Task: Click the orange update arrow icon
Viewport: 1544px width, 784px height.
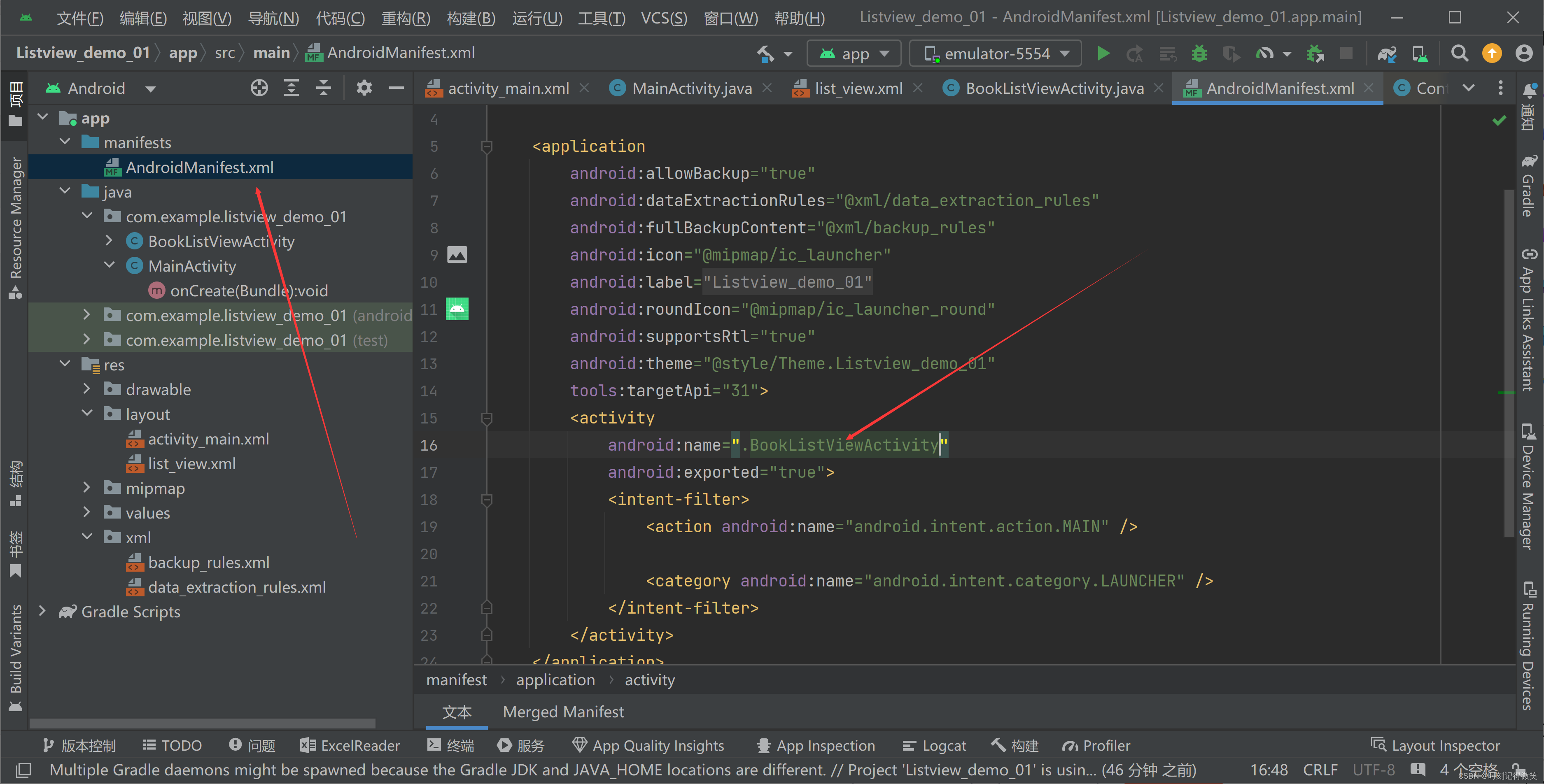Action: point(1492,54)
